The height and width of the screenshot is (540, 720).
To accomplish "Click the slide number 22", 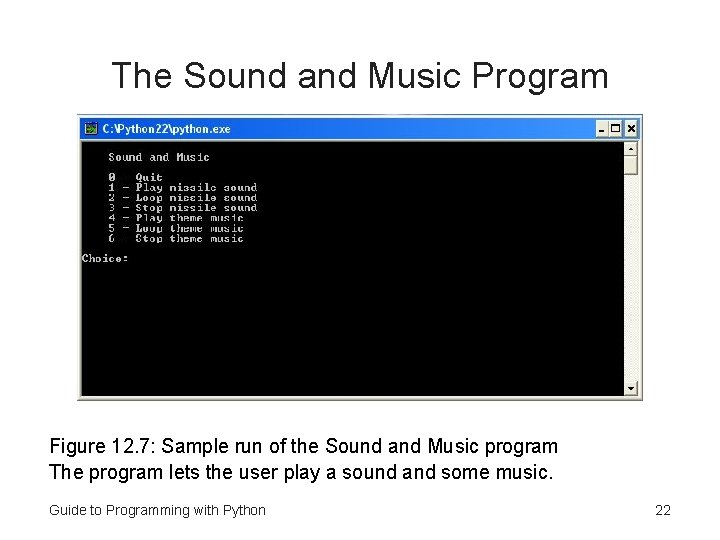I will (x=663, y=510).
